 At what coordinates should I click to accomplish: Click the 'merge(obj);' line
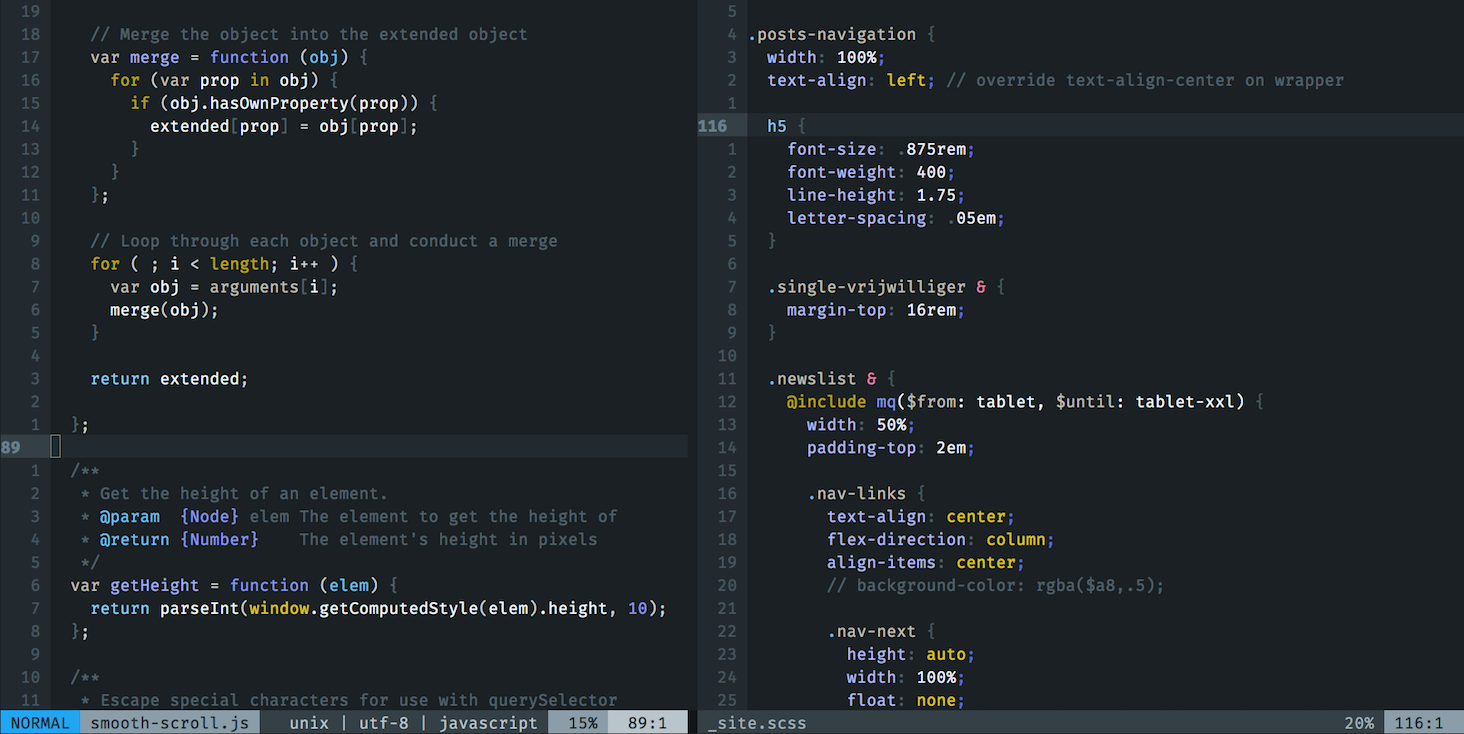pos(164,310)
